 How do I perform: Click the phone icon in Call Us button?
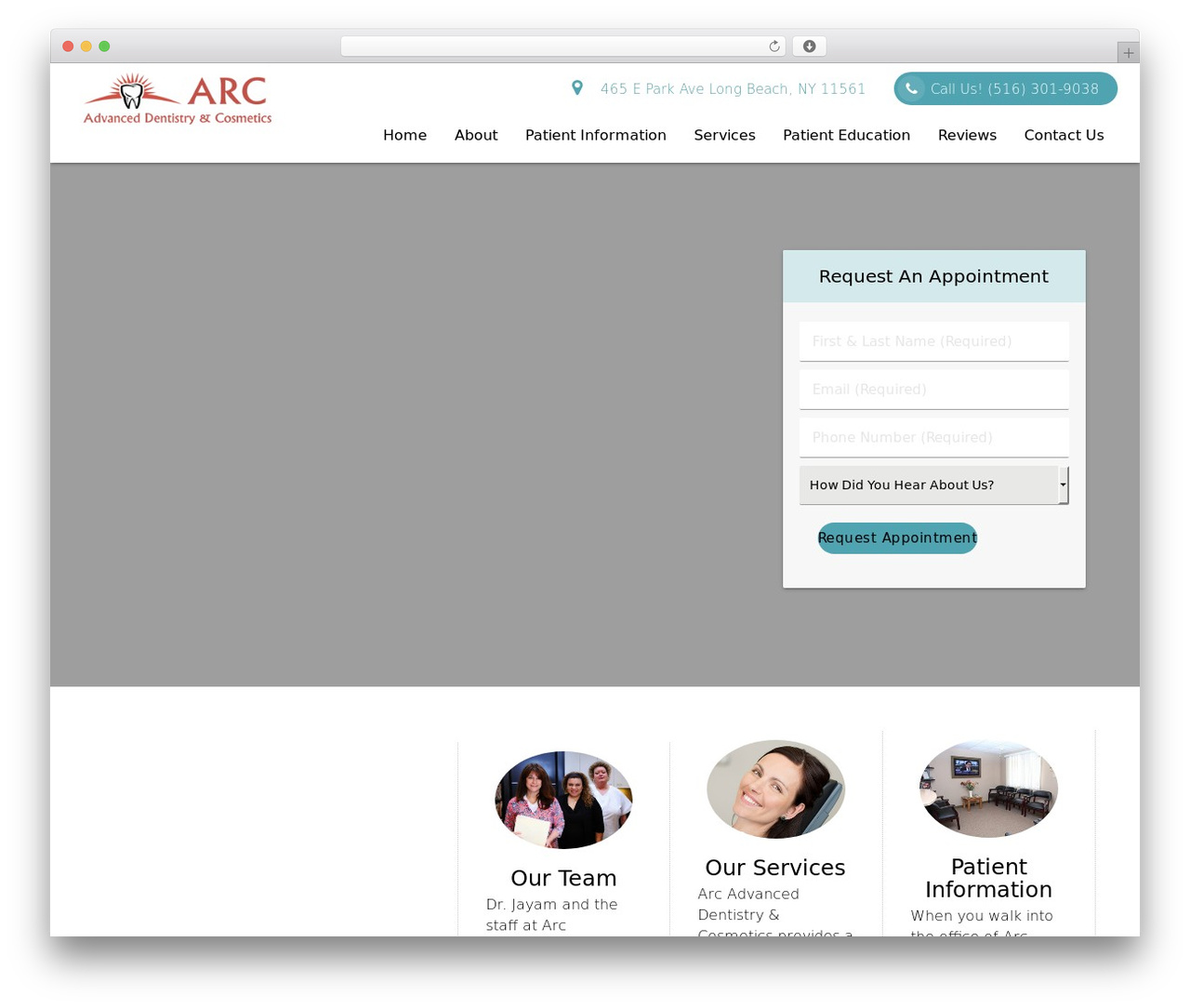[912, 89]
